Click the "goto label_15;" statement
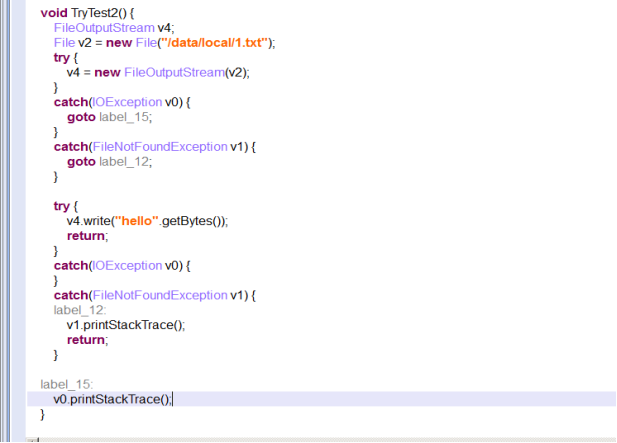The height and width of the screenshot is (443, 617). tap(109, 117)
